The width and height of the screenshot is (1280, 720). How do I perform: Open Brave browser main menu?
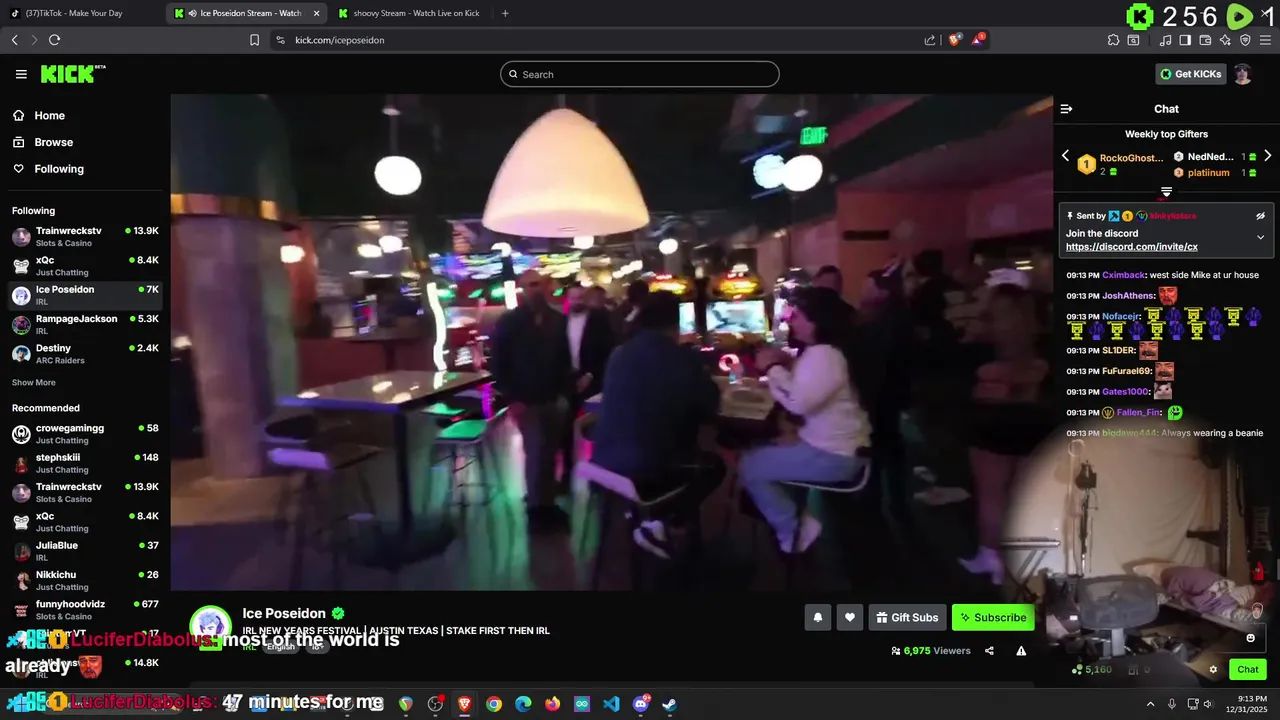[x=1265, y=40]
